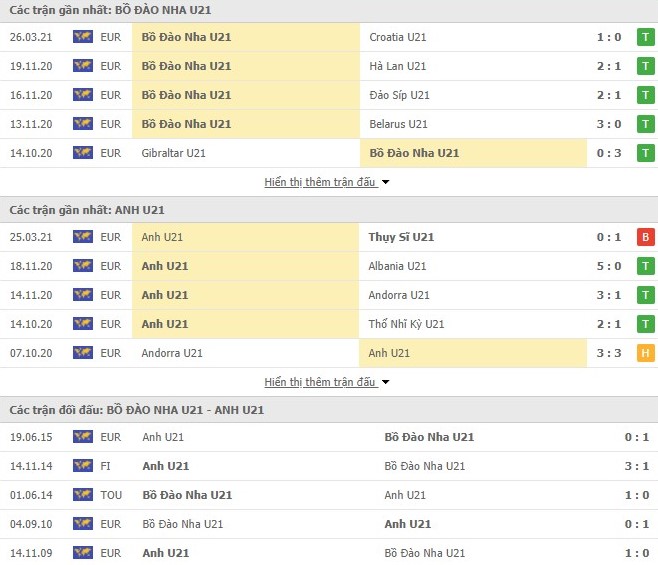Open the Thổ Nhĩ Kỳ U21 team link
This screenshot has width=658, height=565.
click(x=406, y=324)
